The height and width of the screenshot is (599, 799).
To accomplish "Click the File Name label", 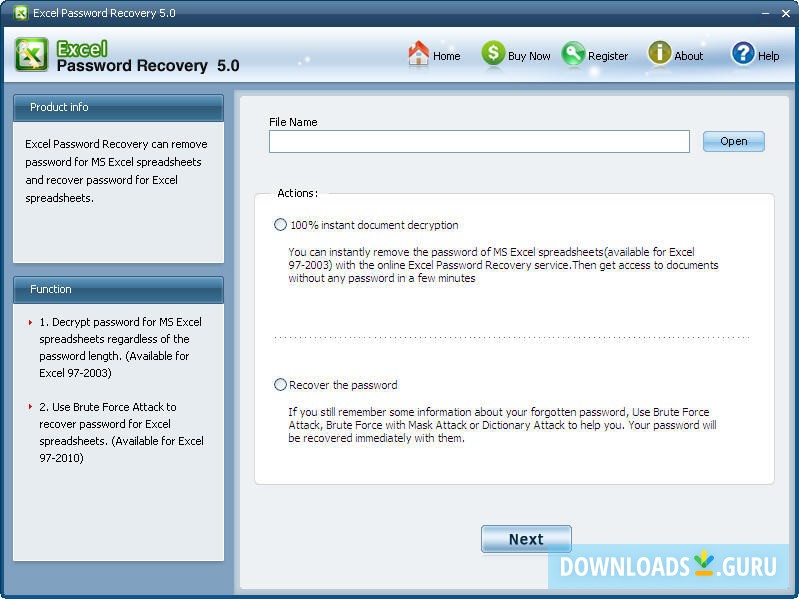I will click(293, 122).
